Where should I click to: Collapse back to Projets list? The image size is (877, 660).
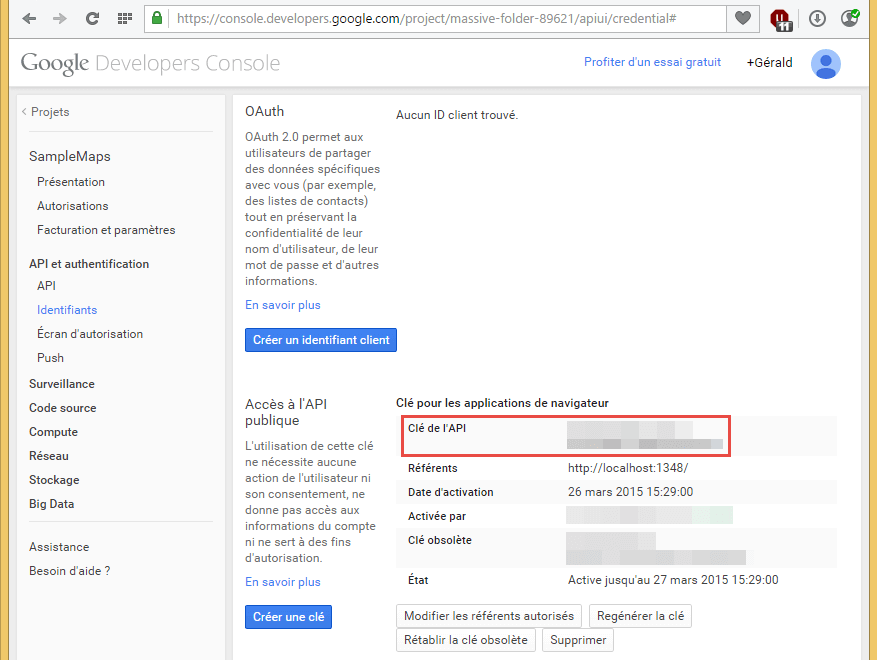click(x=46, y=112)
